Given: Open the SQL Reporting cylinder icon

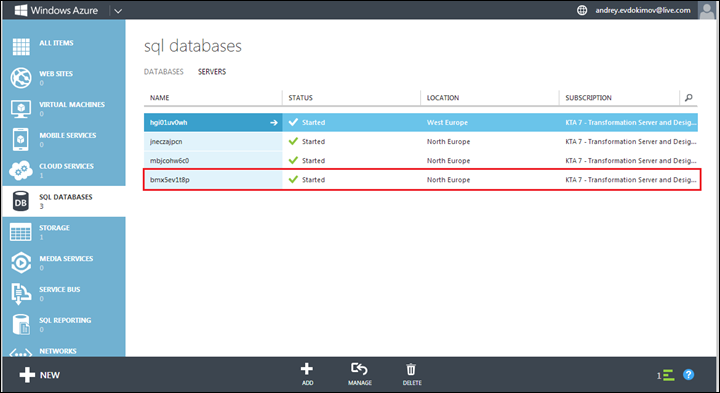Looking at the screenshot, I should point(21,325).
